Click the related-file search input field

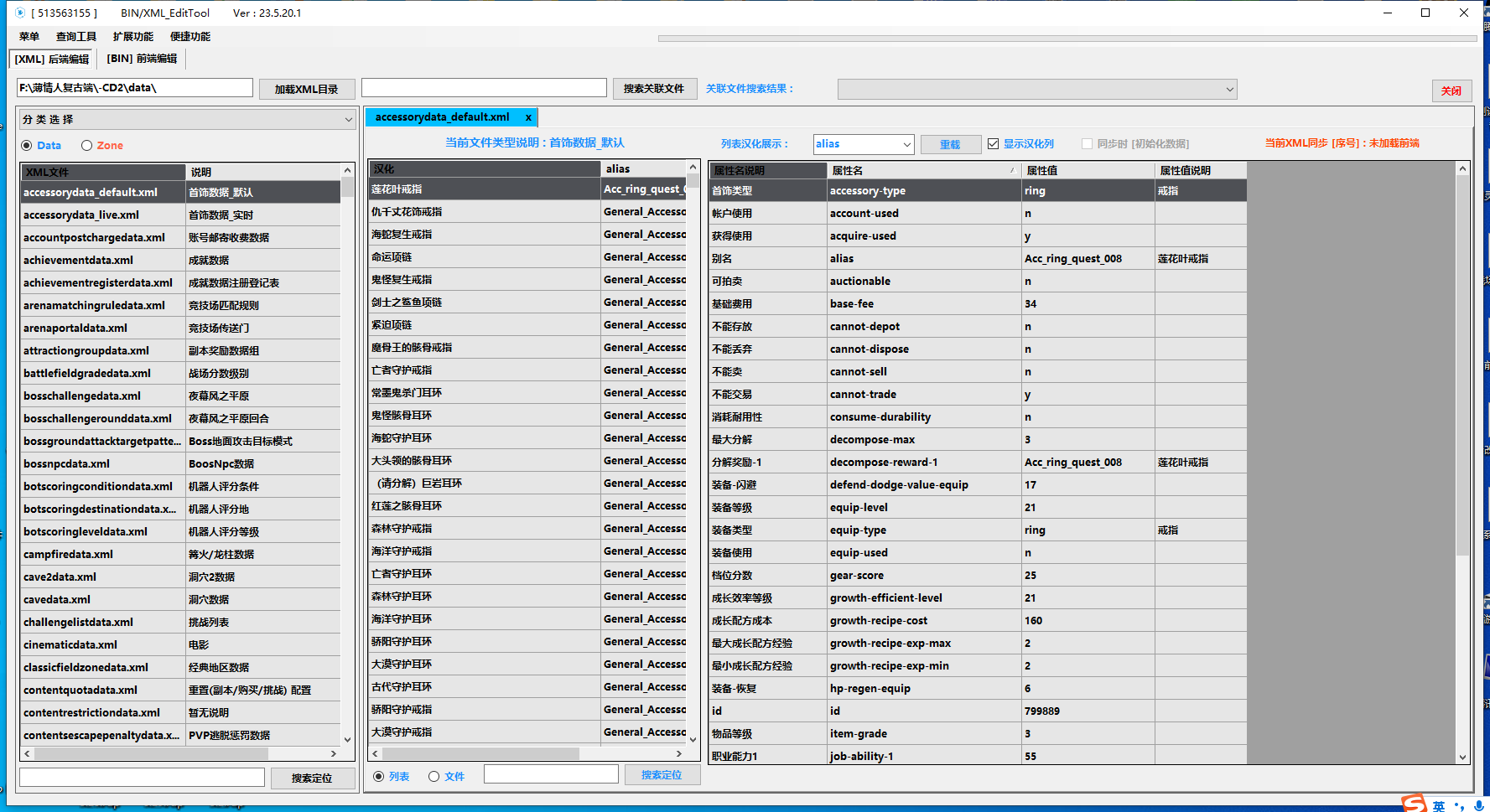click(484, 88)
